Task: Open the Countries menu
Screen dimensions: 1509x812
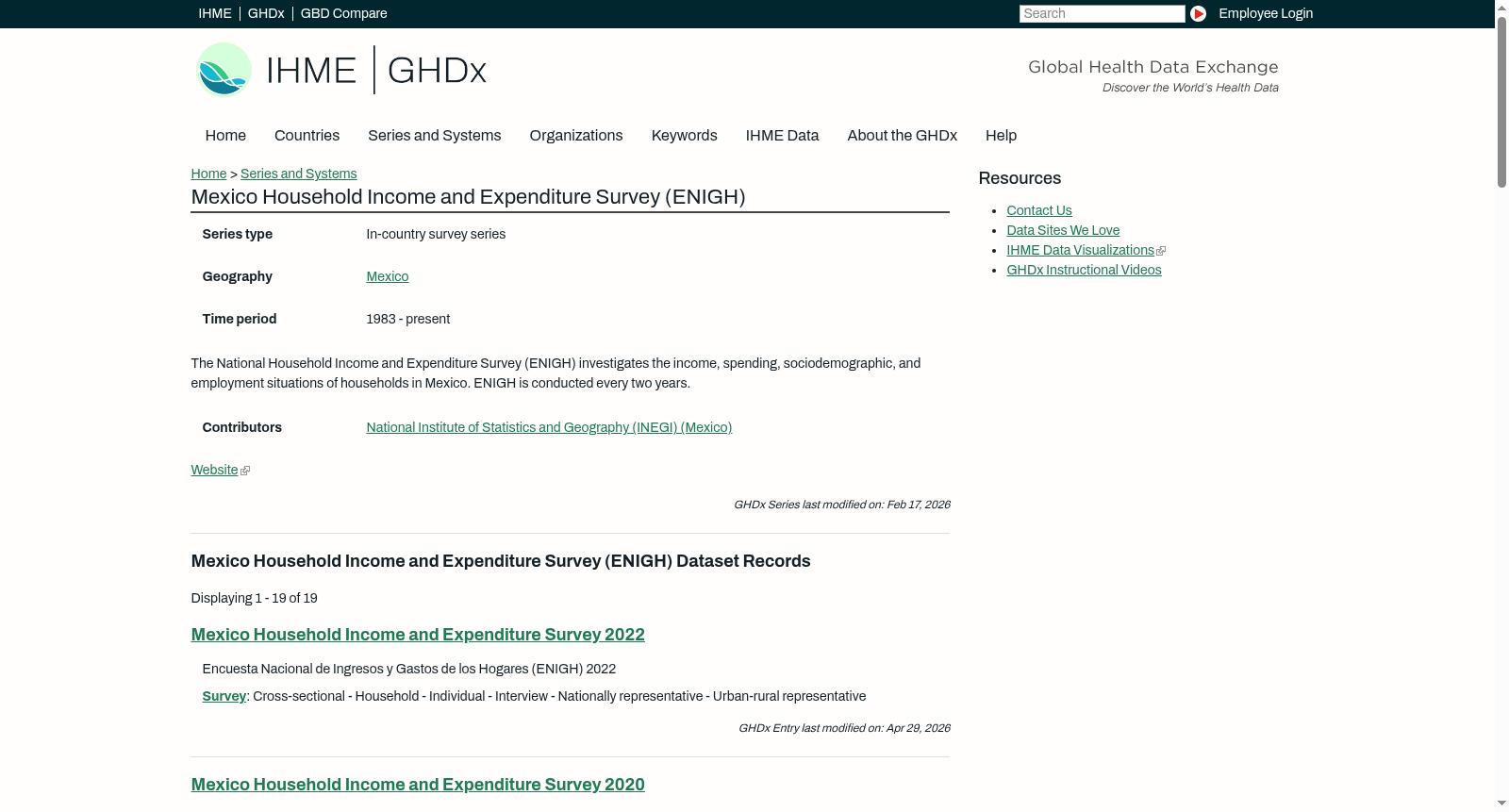Action: coord(307,136)
